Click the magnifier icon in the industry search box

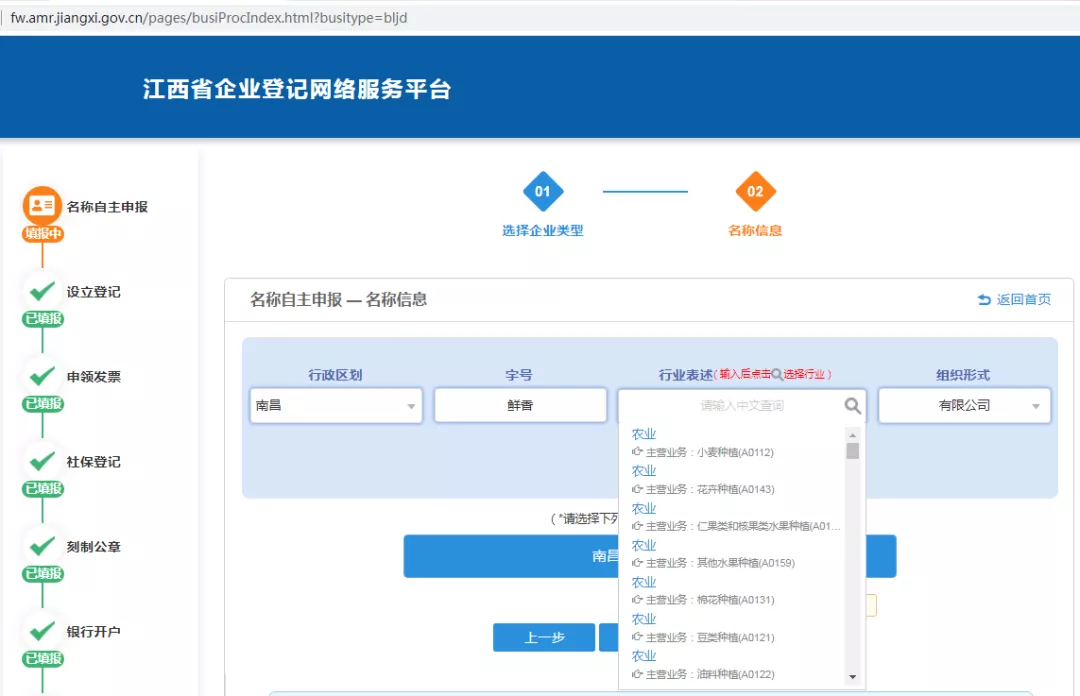852,405
